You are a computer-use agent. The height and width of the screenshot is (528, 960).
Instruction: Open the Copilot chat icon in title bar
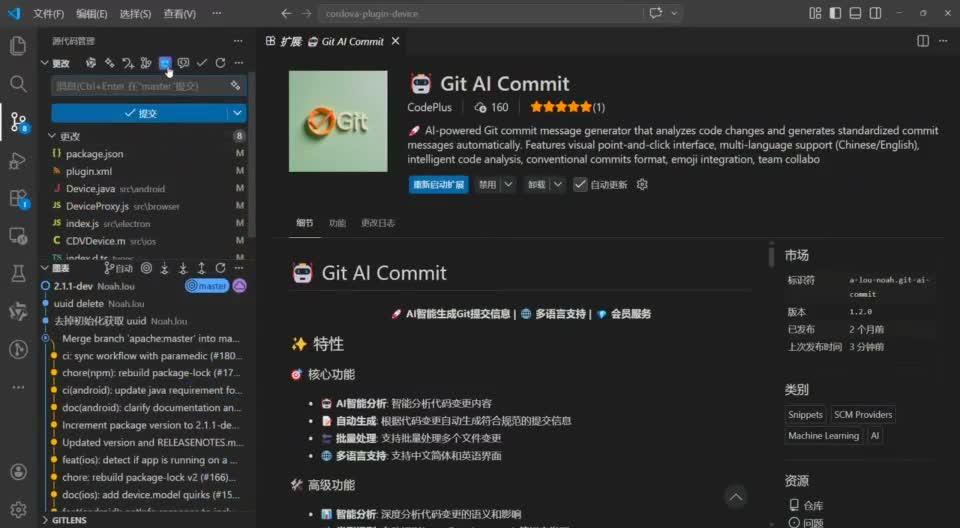coord(656,13)
